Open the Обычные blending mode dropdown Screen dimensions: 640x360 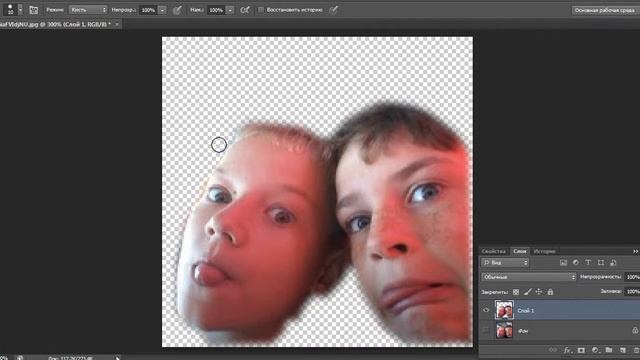(529, 277)
